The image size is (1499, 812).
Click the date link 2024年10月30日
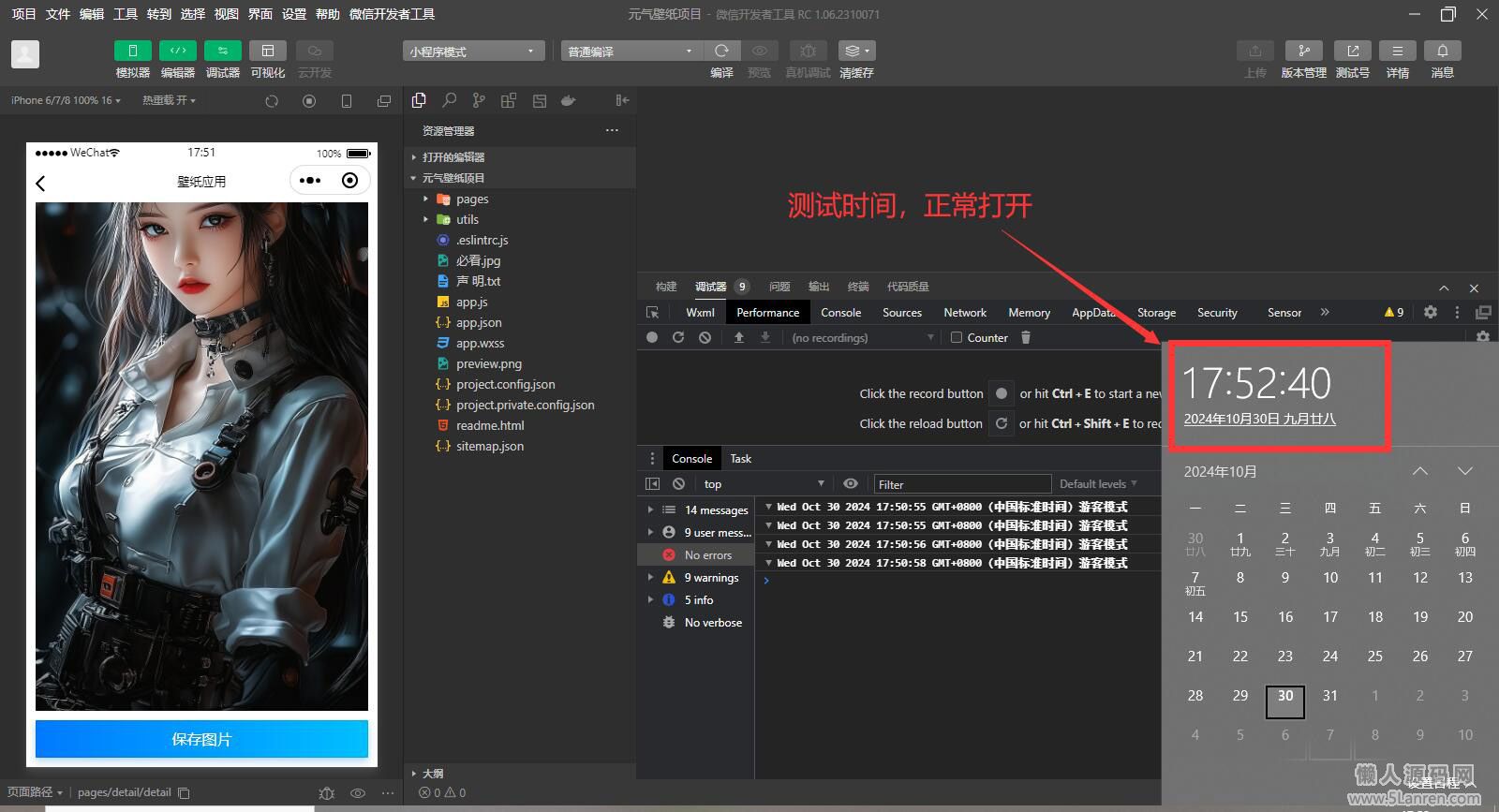click(1259, 420)
